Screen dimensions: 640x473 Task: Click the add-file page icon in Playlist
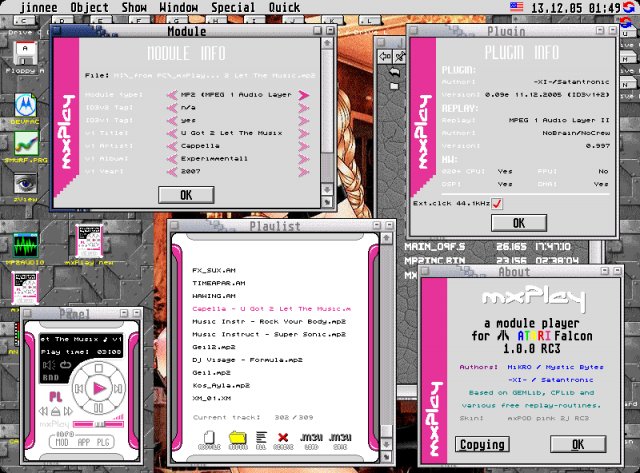(209, 440)
